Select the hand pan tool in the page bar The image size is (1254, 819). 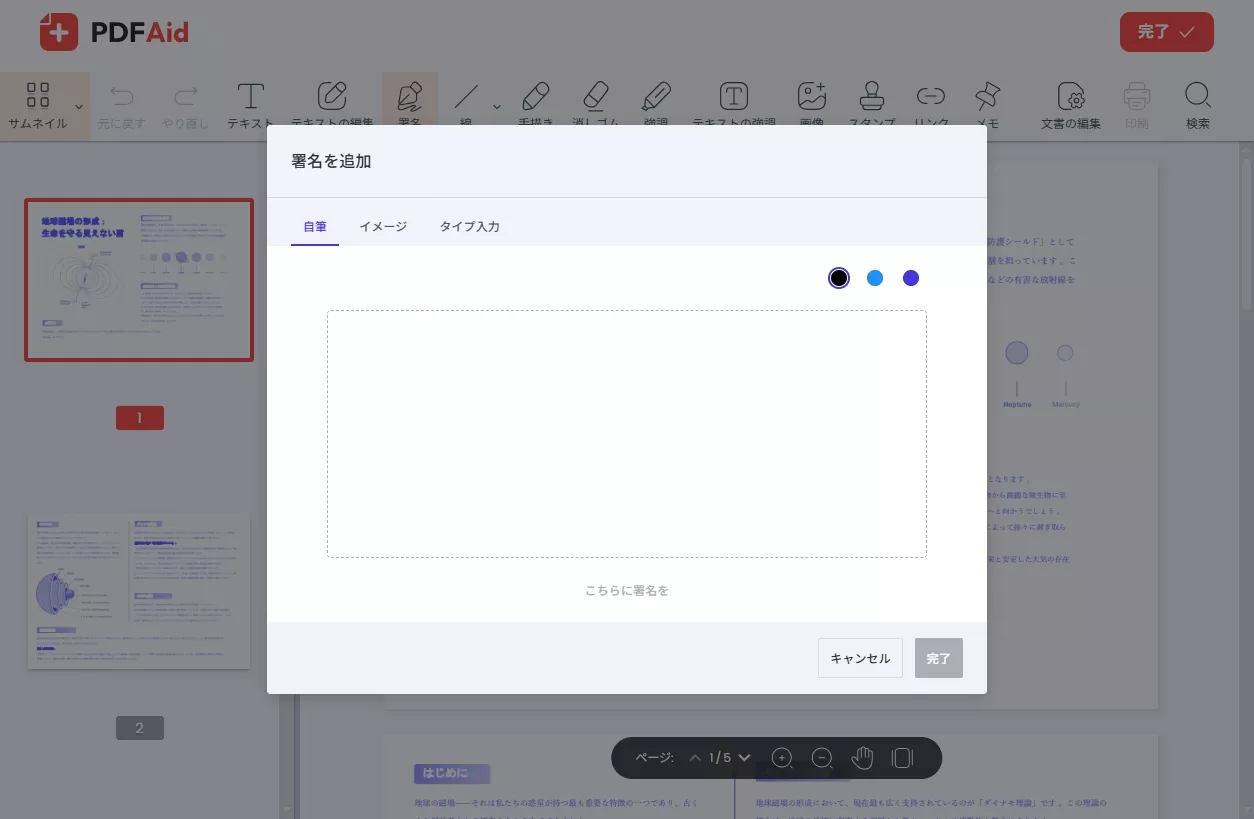pyautogui.click(x=862, y=758)
